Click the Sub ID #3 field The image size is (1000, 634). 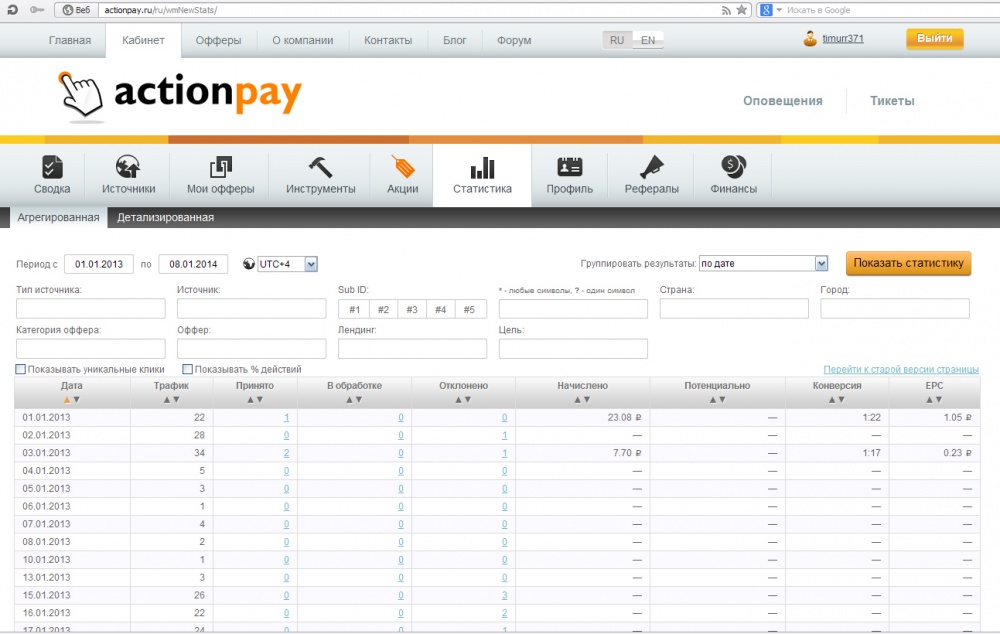(412, 309)
